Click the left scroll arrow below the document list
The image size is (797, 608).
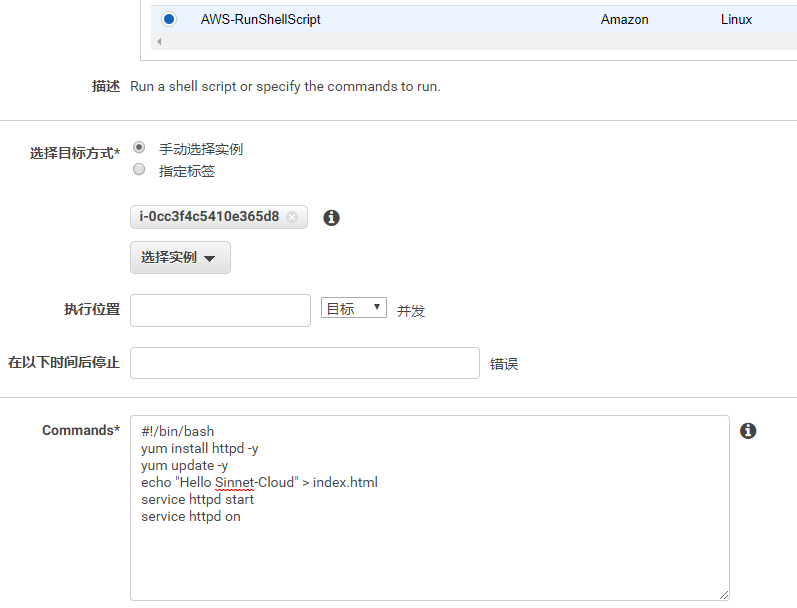[x=159, y=42]
